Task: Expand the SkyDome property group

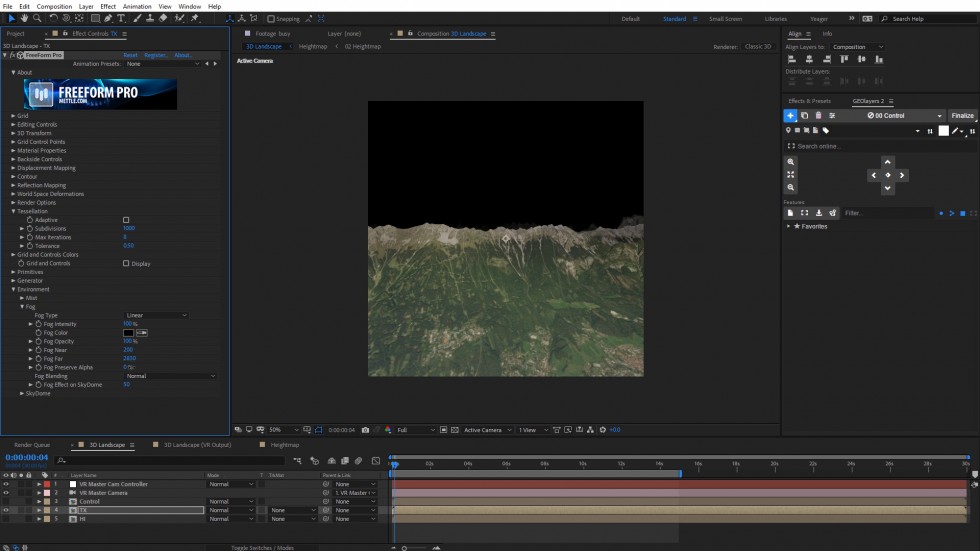Action: [22, 393]
